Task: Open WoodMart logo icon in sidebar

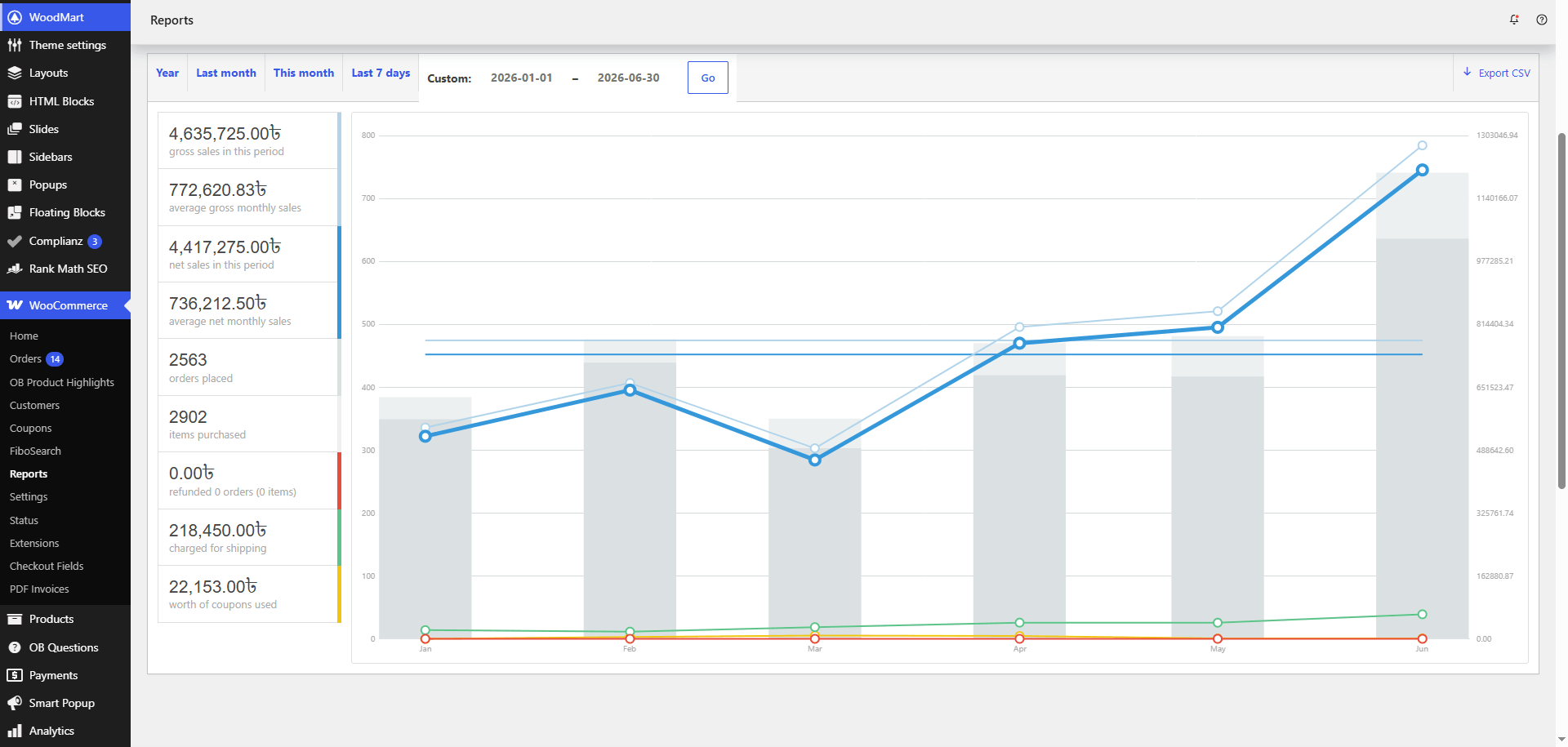Action: click(x=15, y=17)
